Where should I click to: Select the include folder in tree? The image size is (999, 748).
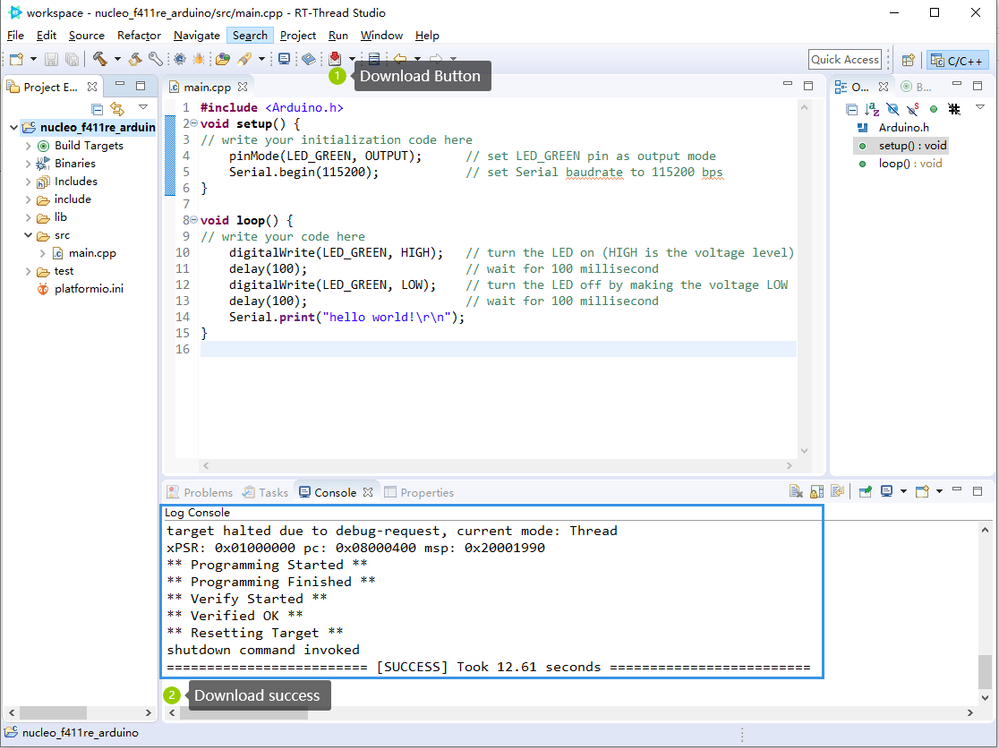72,199
